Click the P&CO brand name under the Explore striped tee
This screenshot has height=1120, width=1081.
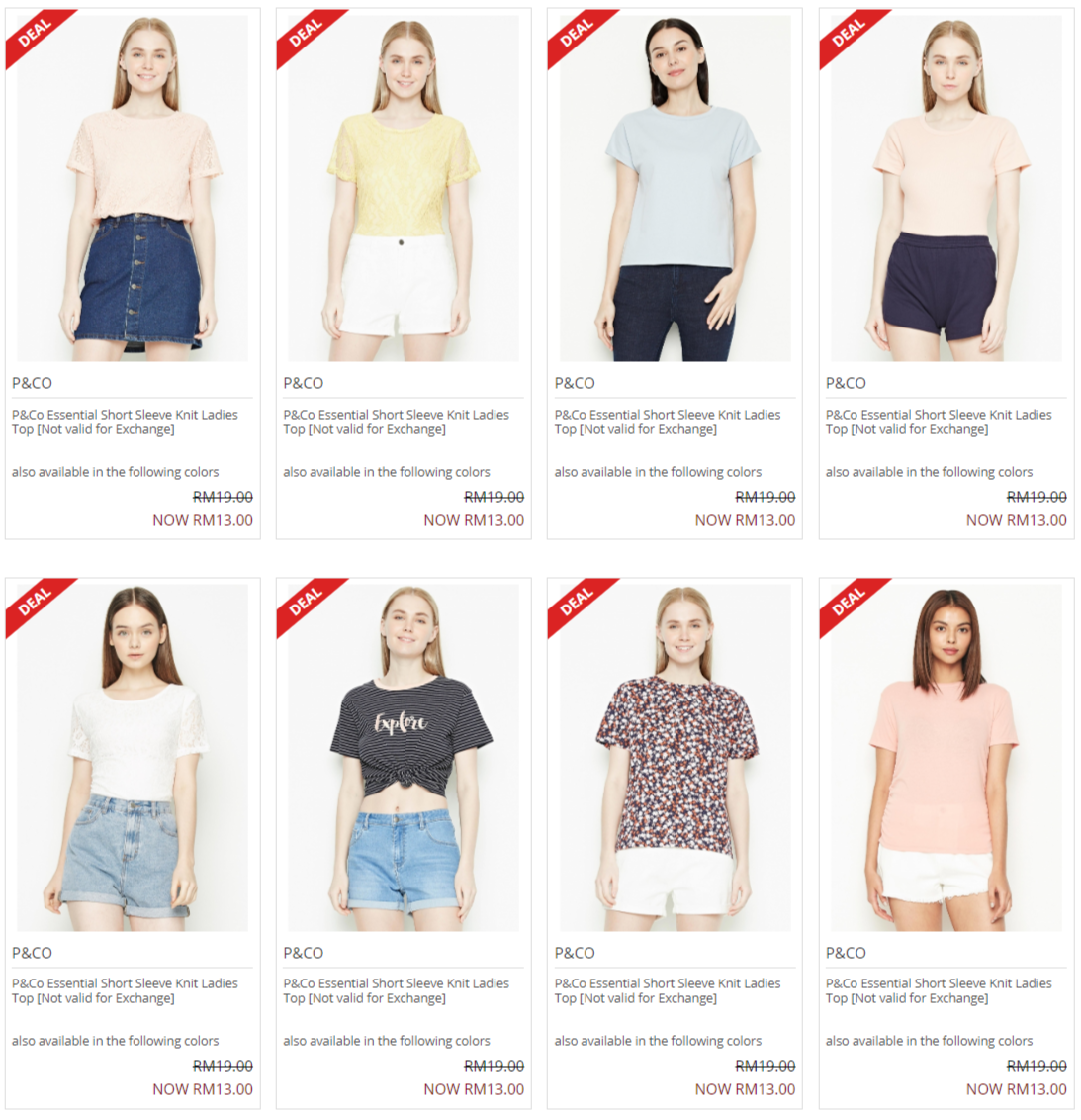coord(303,952)
